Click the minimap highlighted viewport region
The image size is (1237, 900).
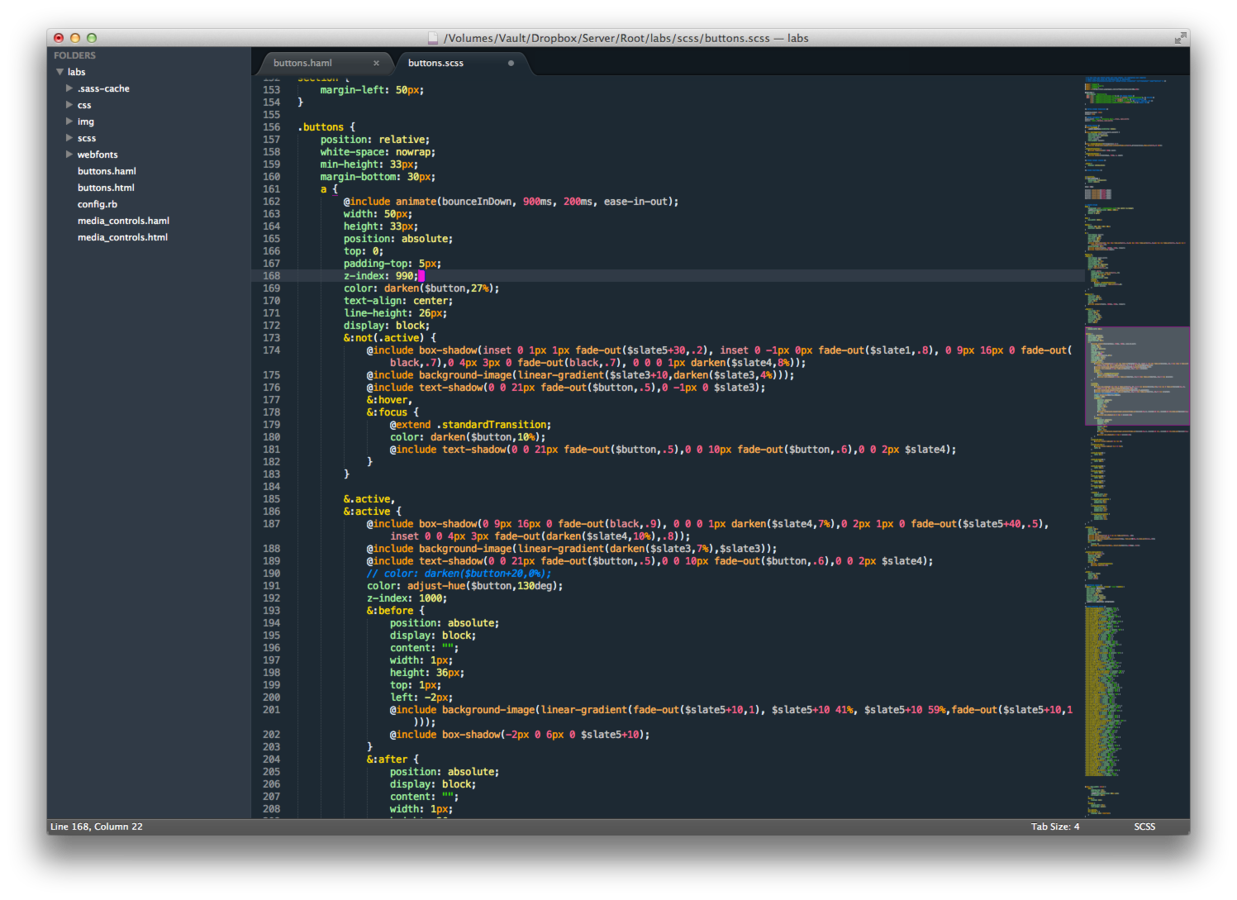[1137, 376]
